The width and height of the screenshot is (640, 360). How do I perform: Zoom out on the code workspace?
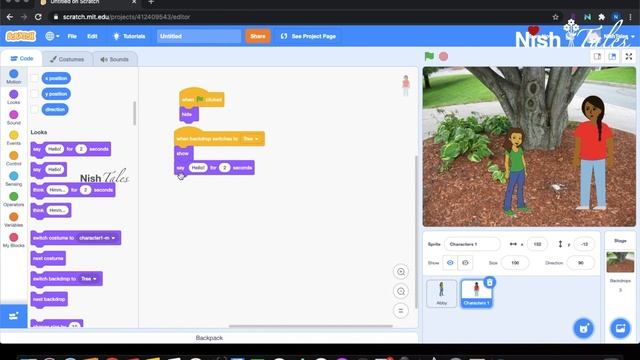[x=401, y=291]
